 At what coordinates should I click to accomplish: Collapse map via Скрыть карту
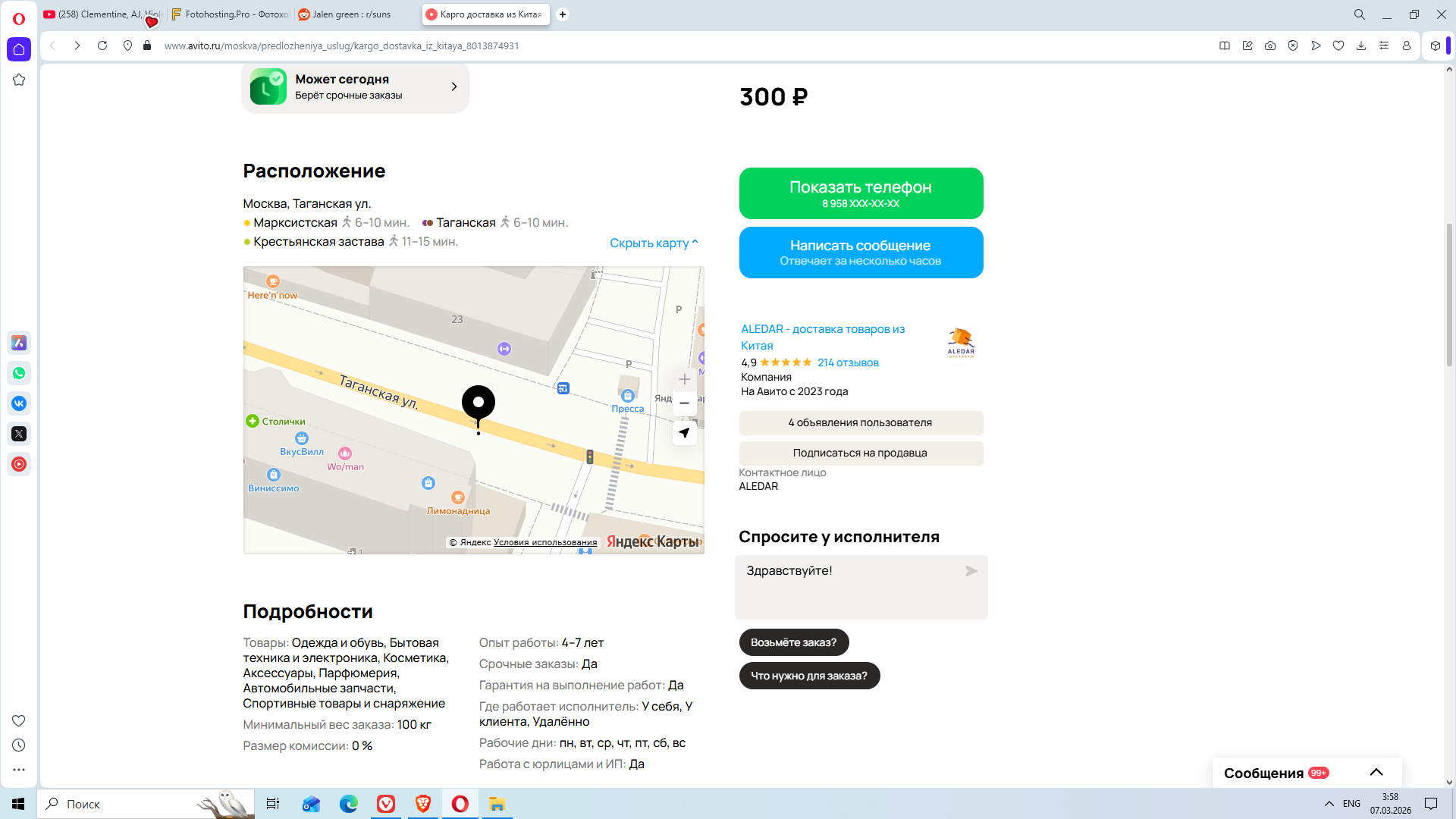pos(653,243)
